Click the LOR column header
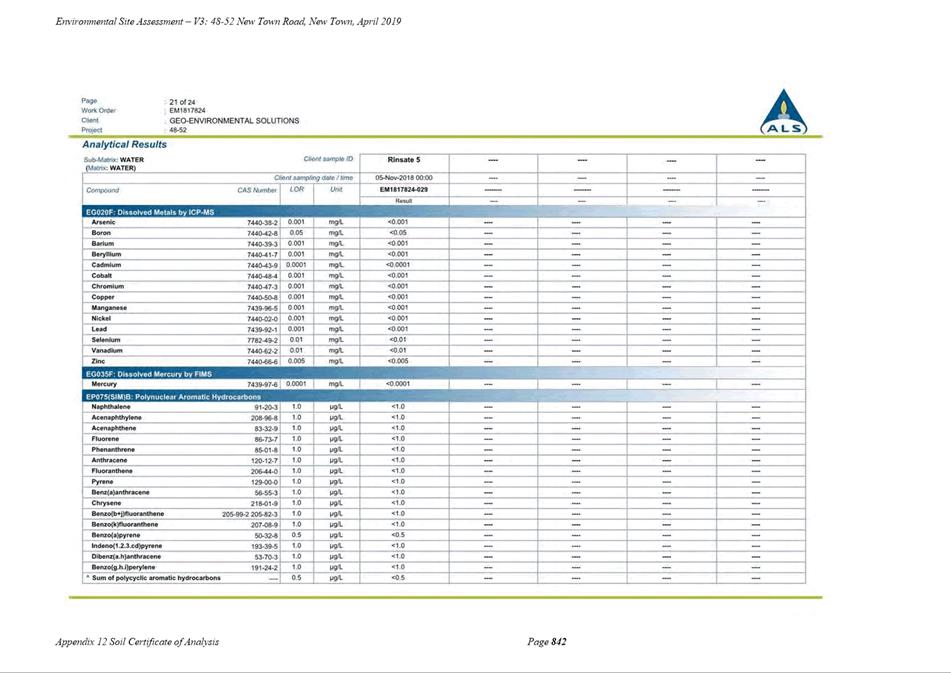The image size is (951, 673). [297, 190]
